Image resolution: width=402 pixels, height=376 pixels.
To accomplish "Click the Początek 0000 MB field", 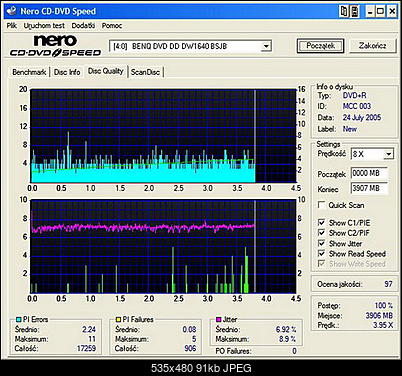I will 370,173.
